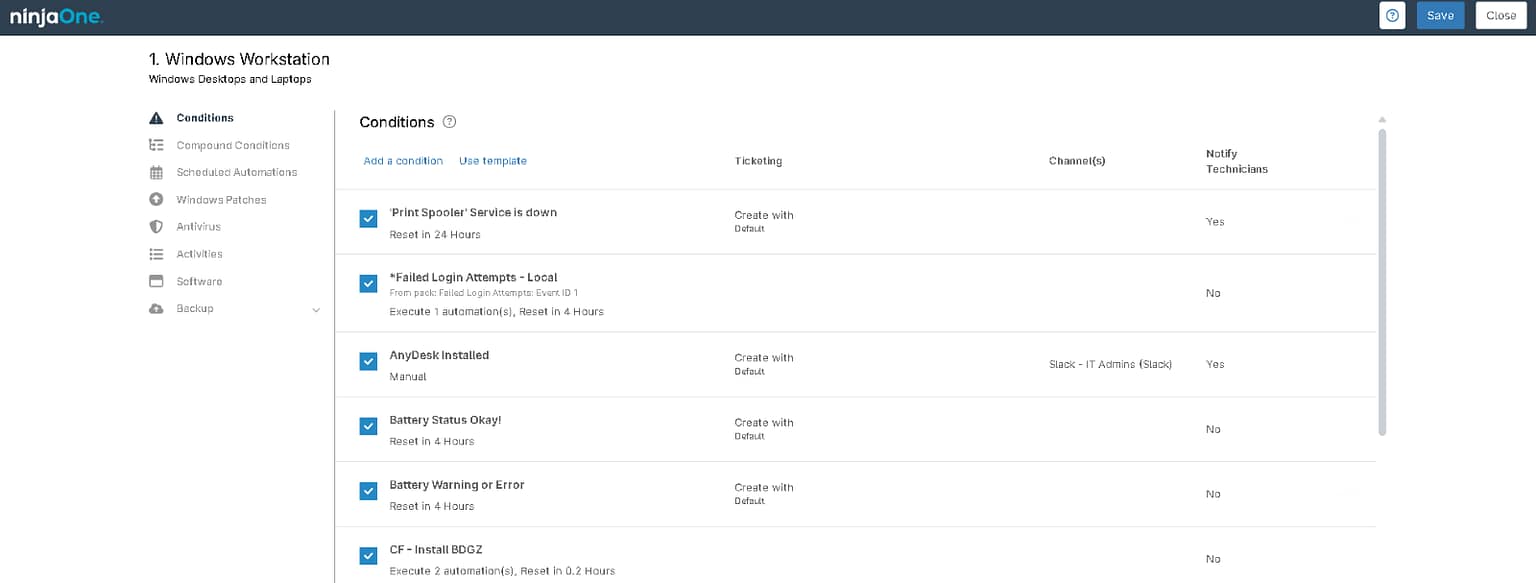Click the Add a condition link
Image resolution: width=1536 pixels, height=583 pixels.
tap(403, 161)
